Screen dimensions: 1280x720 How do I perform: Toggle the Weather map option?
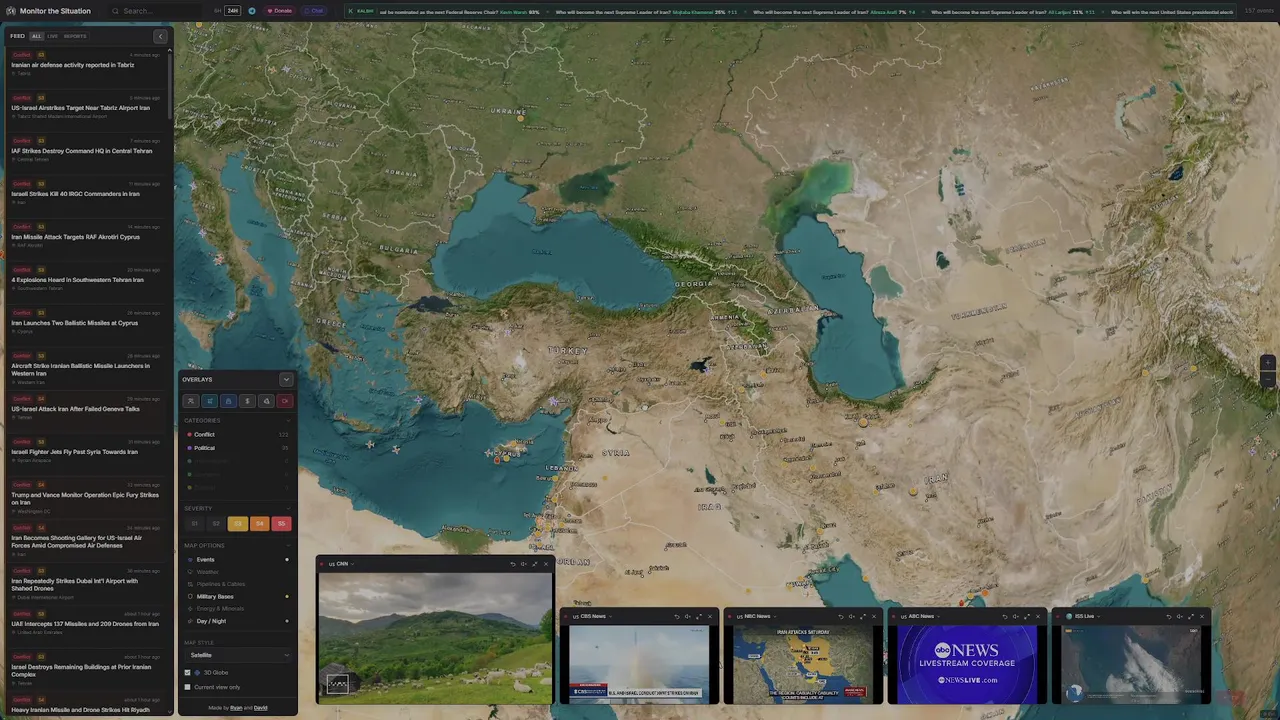[x=237, y=572]
